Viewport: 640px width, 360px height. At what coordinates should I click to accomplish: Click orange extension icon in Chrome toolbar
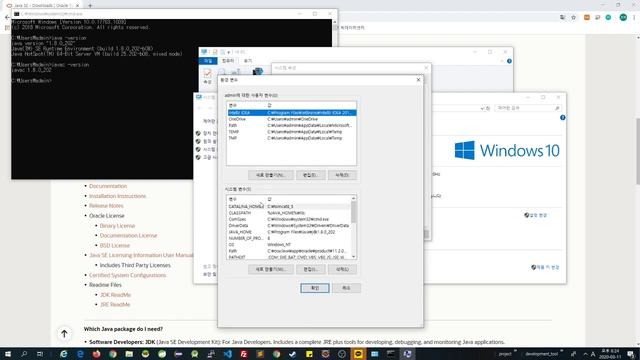click(x=587, y=18)
